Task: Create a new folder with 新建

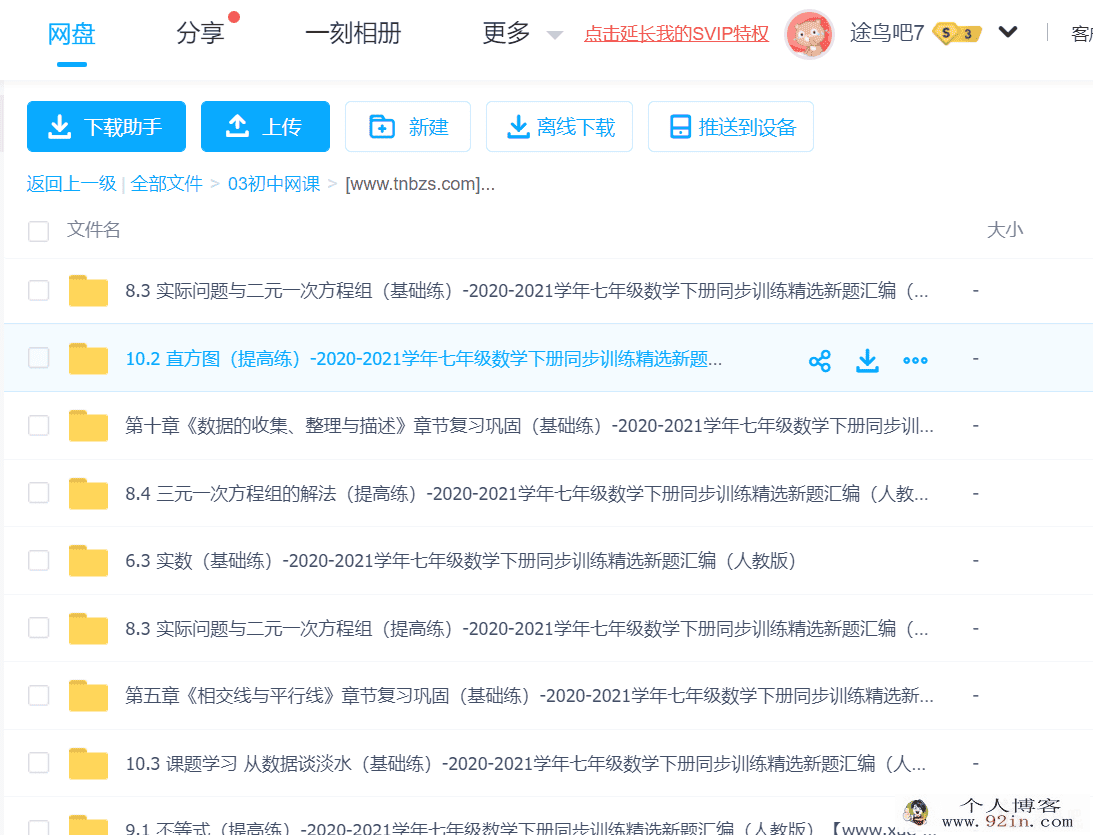Action: click(408, 126)
